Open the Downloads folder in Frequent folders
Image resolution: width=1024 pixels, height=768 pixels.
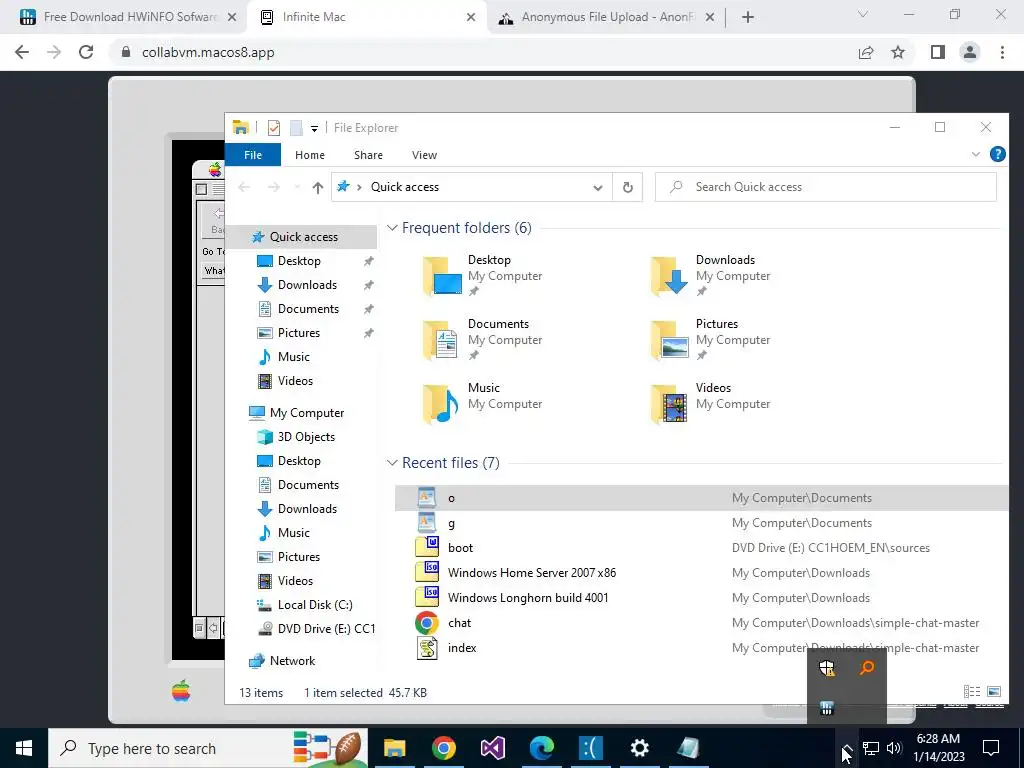(x=712, y=276)
